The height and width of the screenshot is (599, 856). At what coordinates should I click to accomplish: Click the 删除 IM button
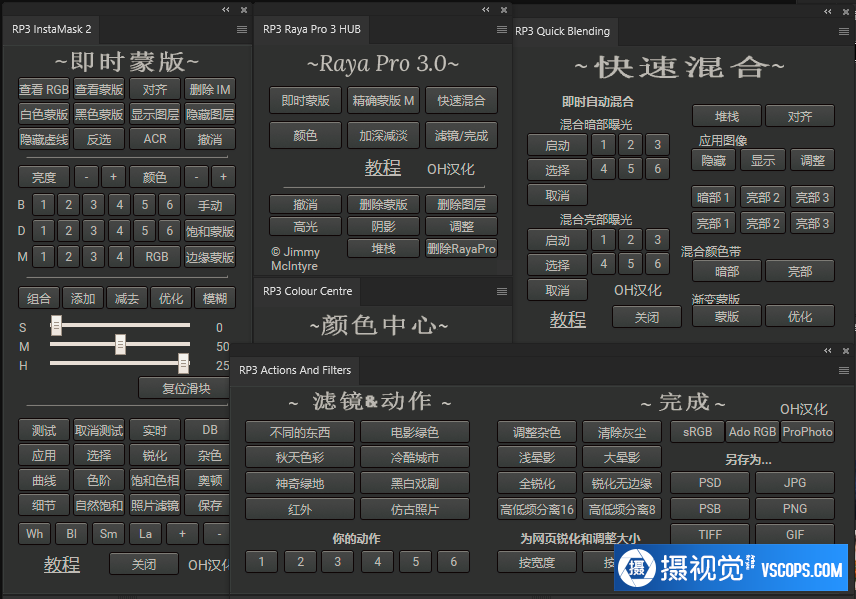tap(210, 90)
